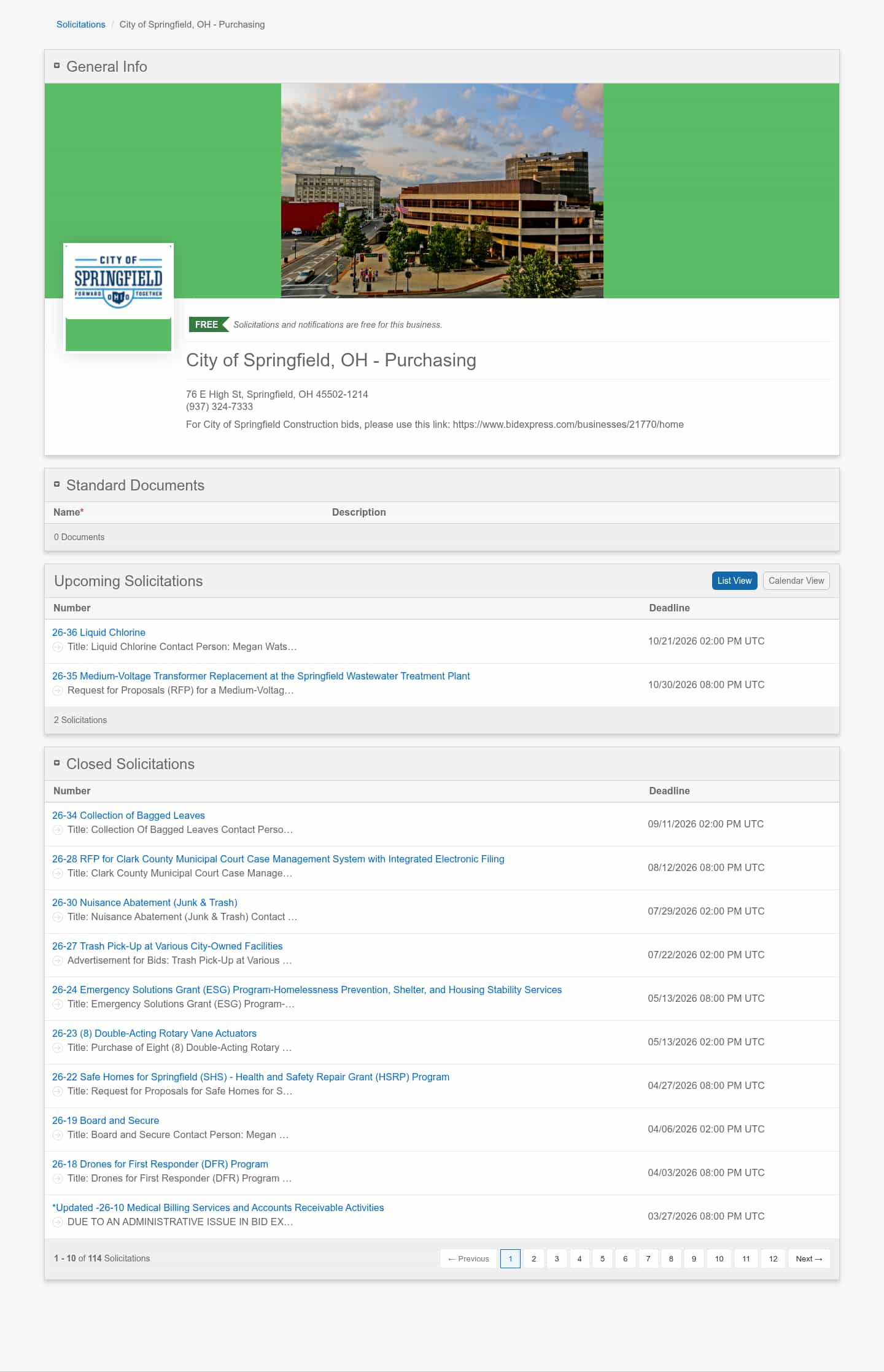Open 26-18 Drones for First Responder Program

[x=160, y=1164]
